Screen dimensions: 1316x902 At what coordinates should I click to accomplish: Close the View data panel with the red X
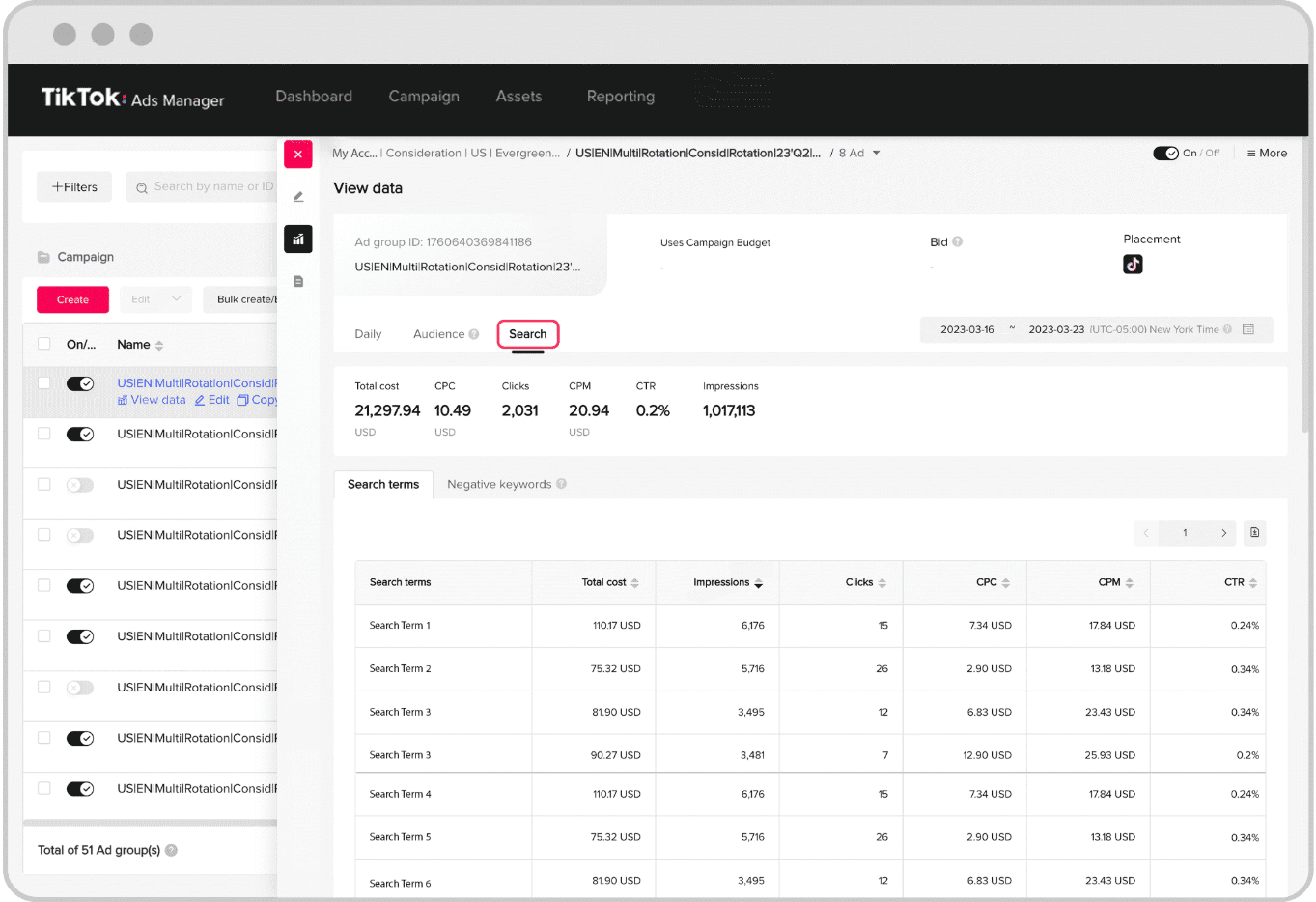click(298, 155)
